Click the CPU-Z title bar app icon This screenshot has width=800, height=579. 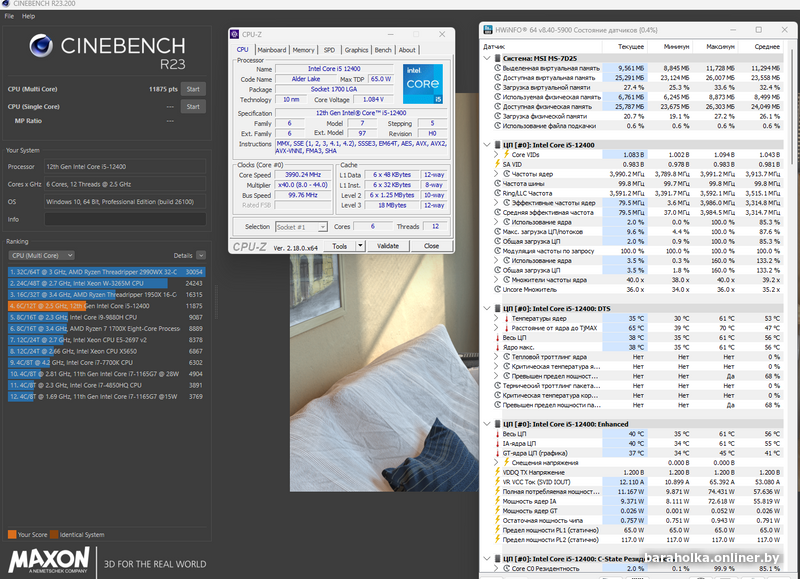235,34
